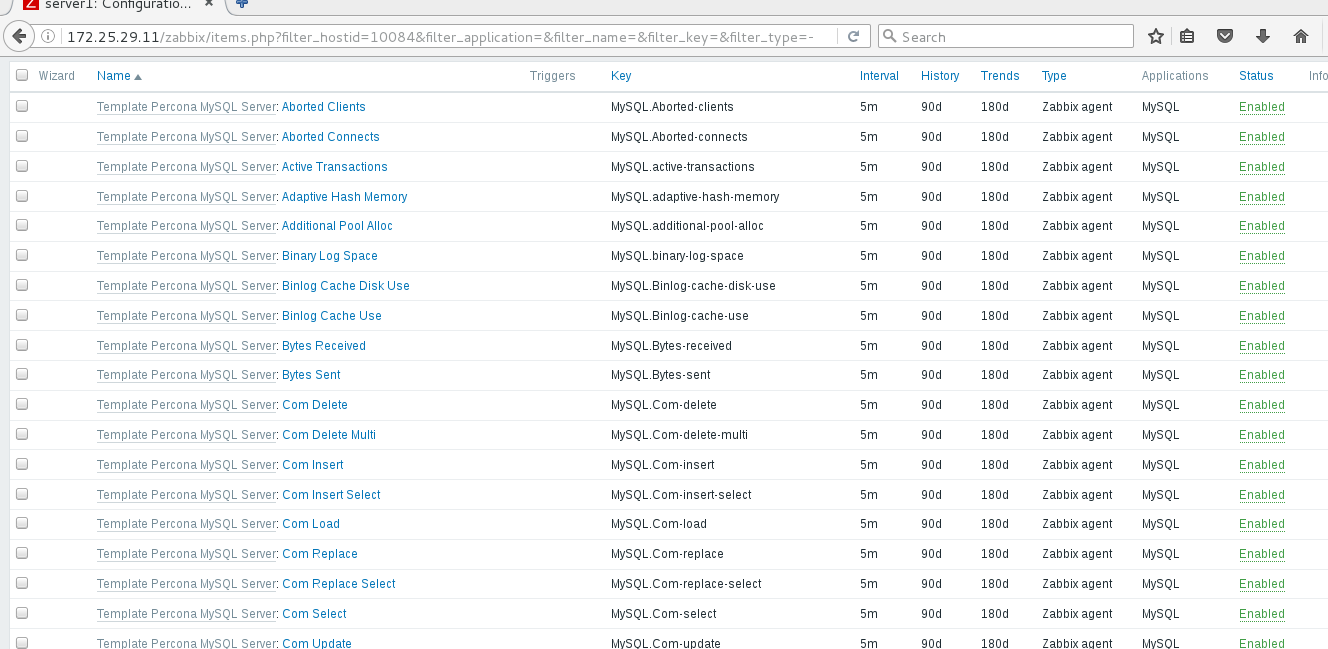Go to home page via house icon

(1301, 37)
